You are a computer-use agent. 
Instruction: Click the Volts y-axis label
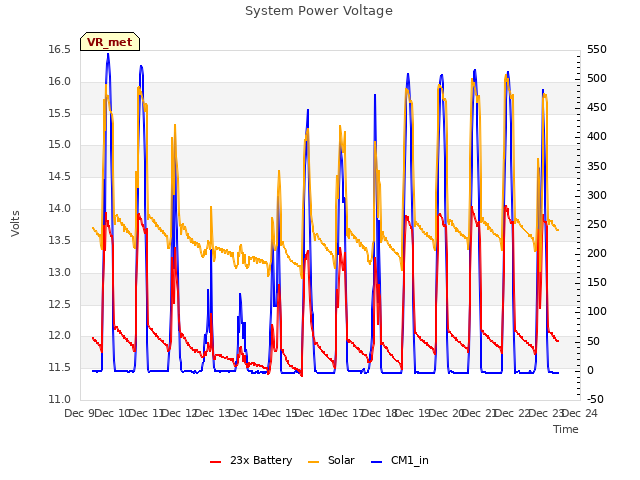15,223
